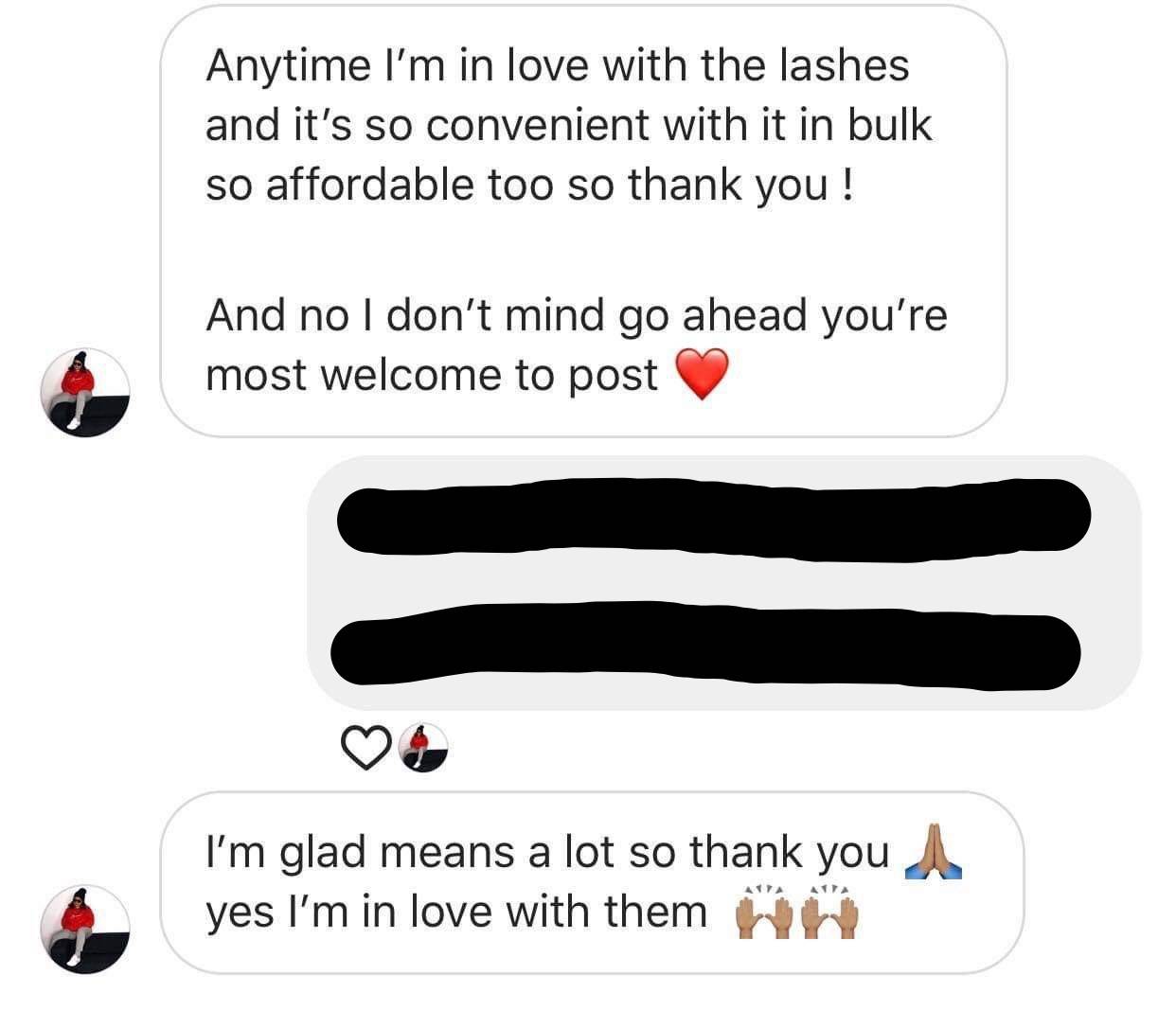Tap the heart outline reaction icon
1176x1028 pixels.
(x=365, y=748)
